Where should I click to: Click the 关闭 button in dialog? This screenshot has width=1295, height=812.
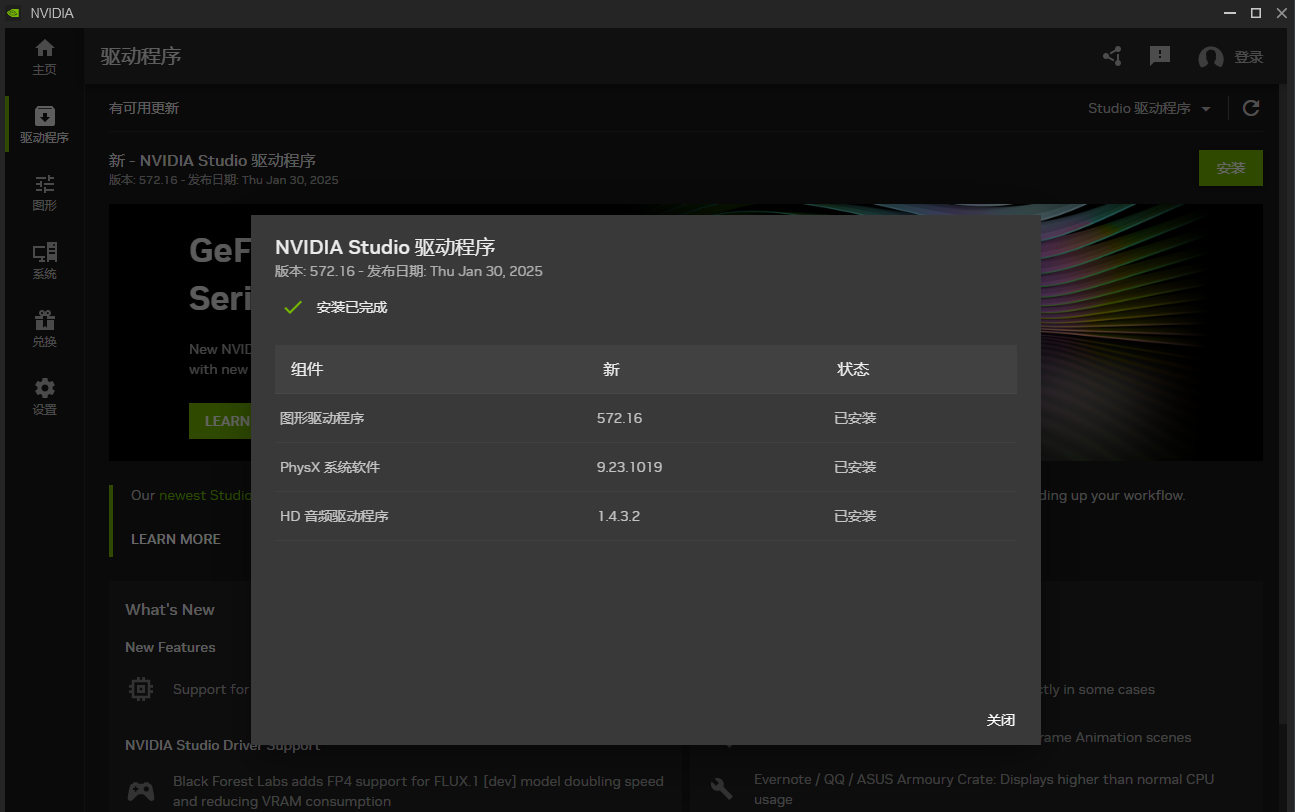pyautogui.click(x=1000, y=720)
